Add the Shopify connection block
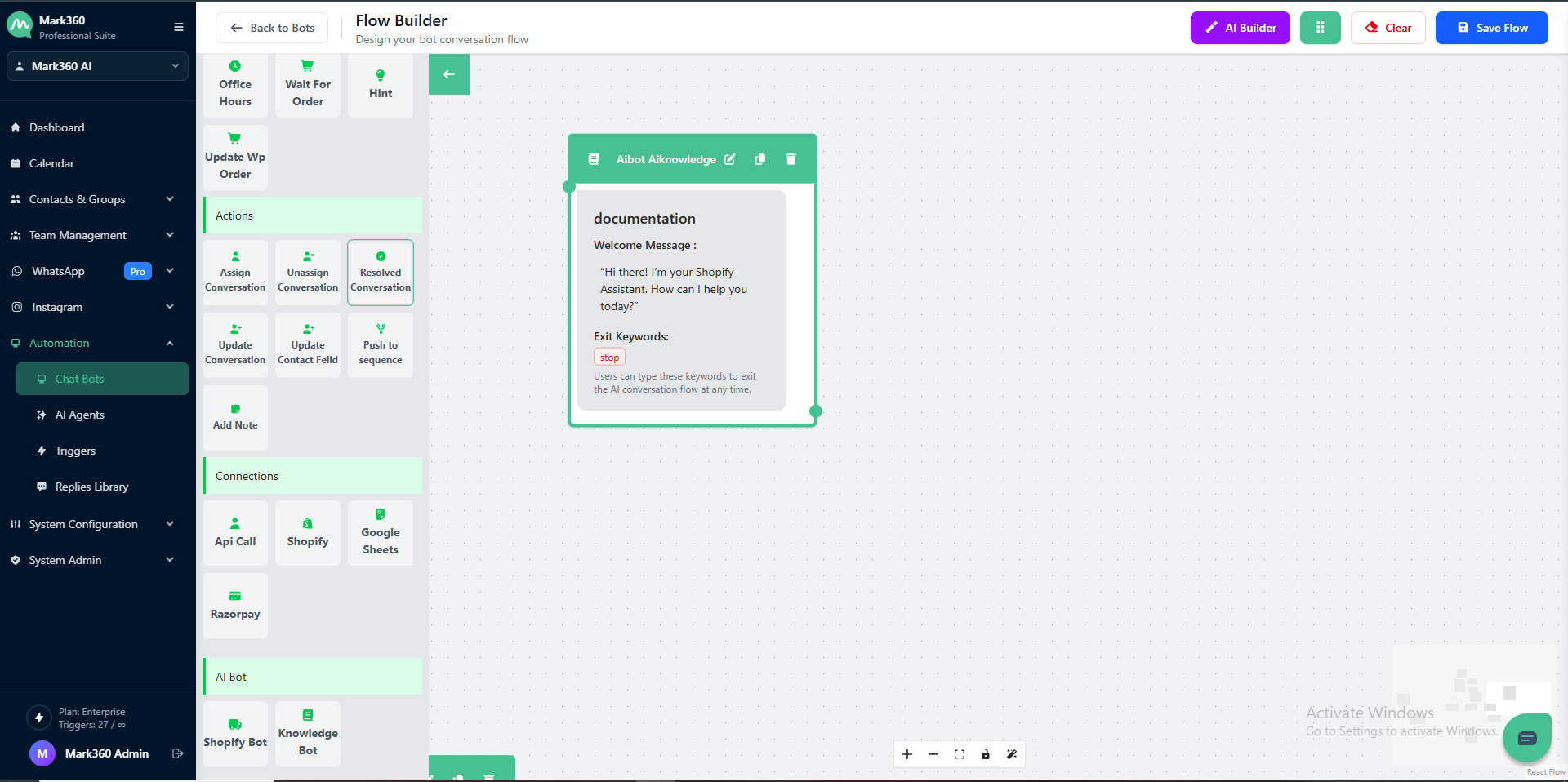The image size is (1568, 782). (x=308, y=533)
